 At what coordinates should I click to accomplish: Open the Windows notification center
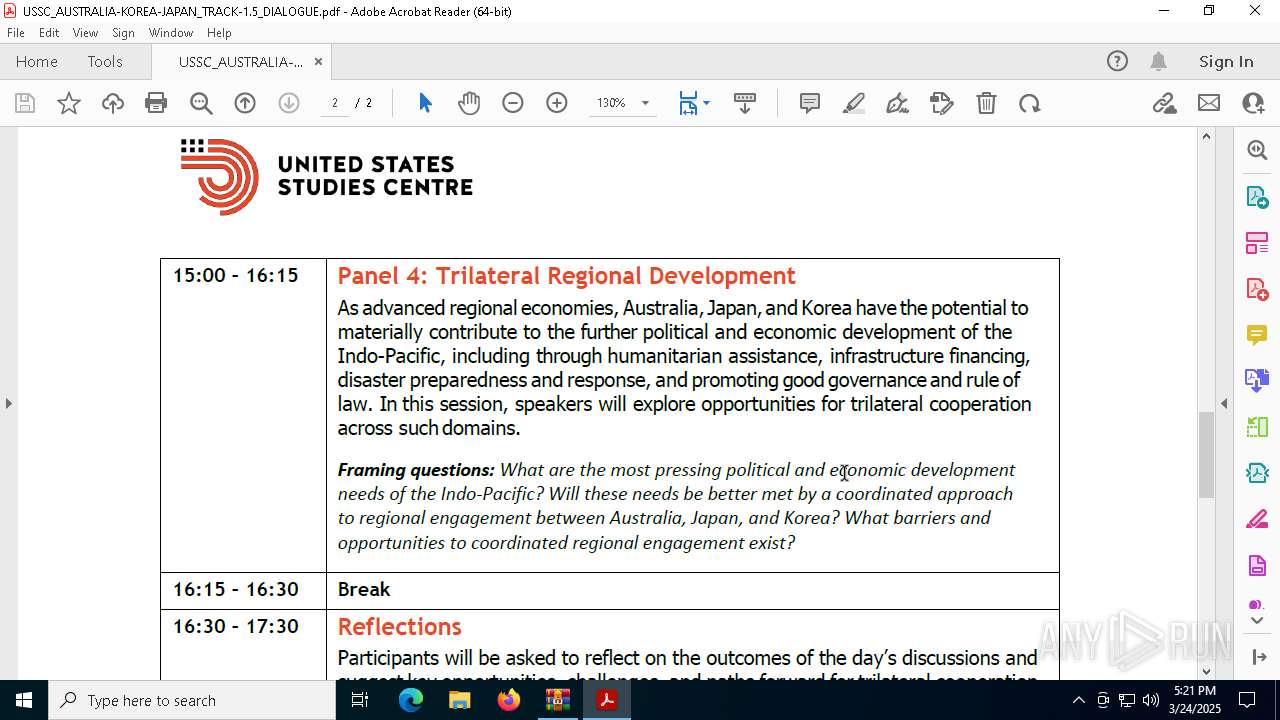(1247, 700)
